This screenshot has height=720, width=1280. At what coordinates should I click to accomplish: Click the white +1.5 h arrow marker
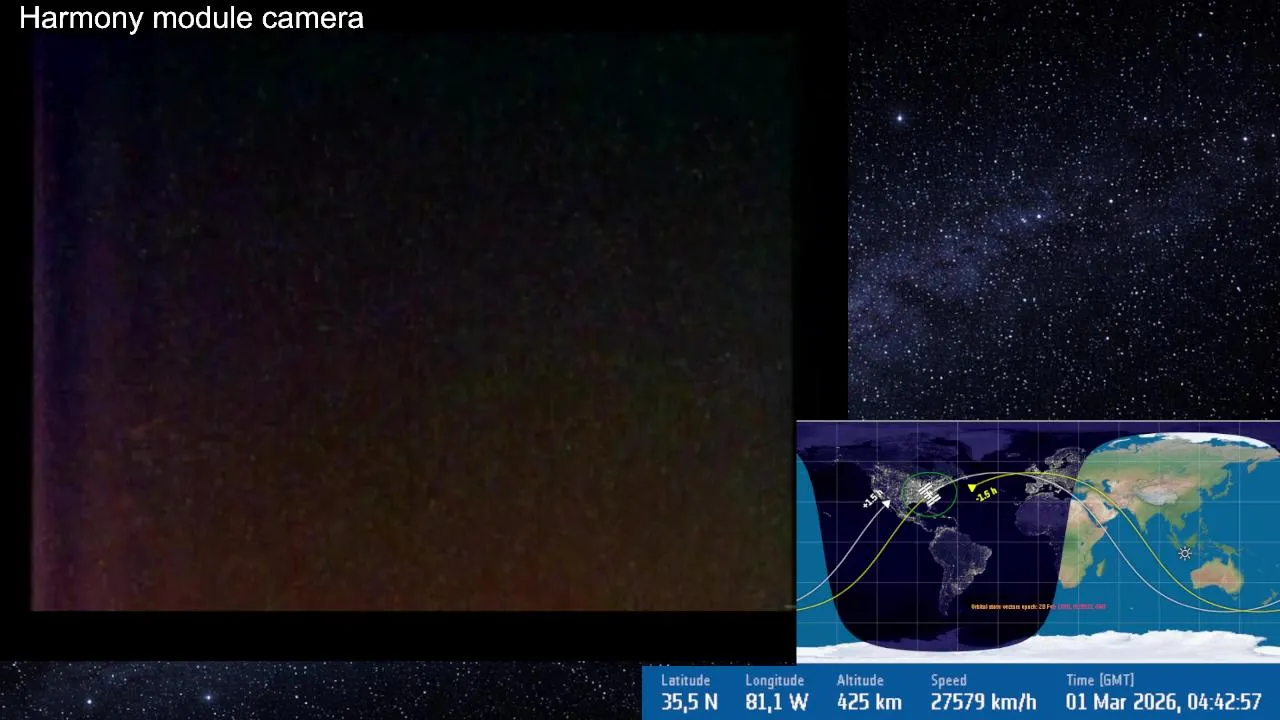[x=886, y=505]
